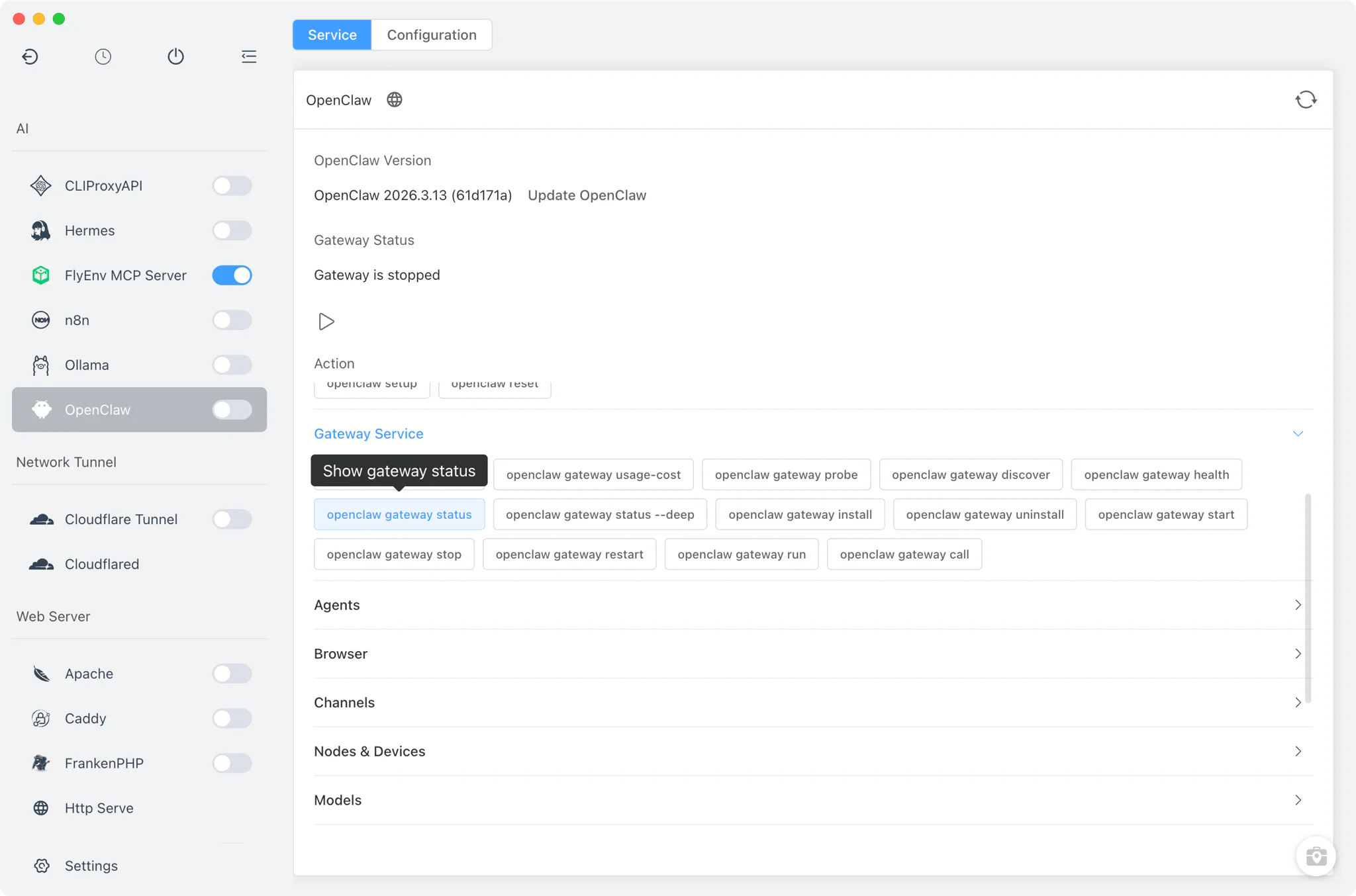The height and width of the screenshot is (896, 1356).
Task: Toggle the CLIProxyAPI service switch
Action: (232, 186)
